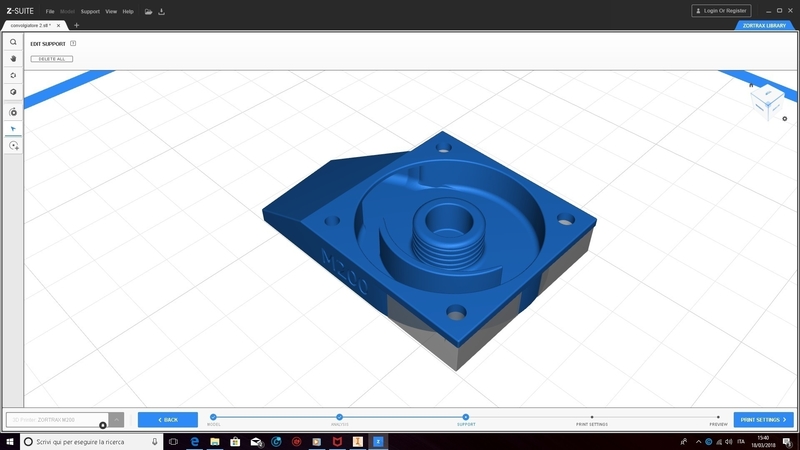Select the arrow pointer tool
The width and height of the screenshot is (800, 450).
[13, 129]
